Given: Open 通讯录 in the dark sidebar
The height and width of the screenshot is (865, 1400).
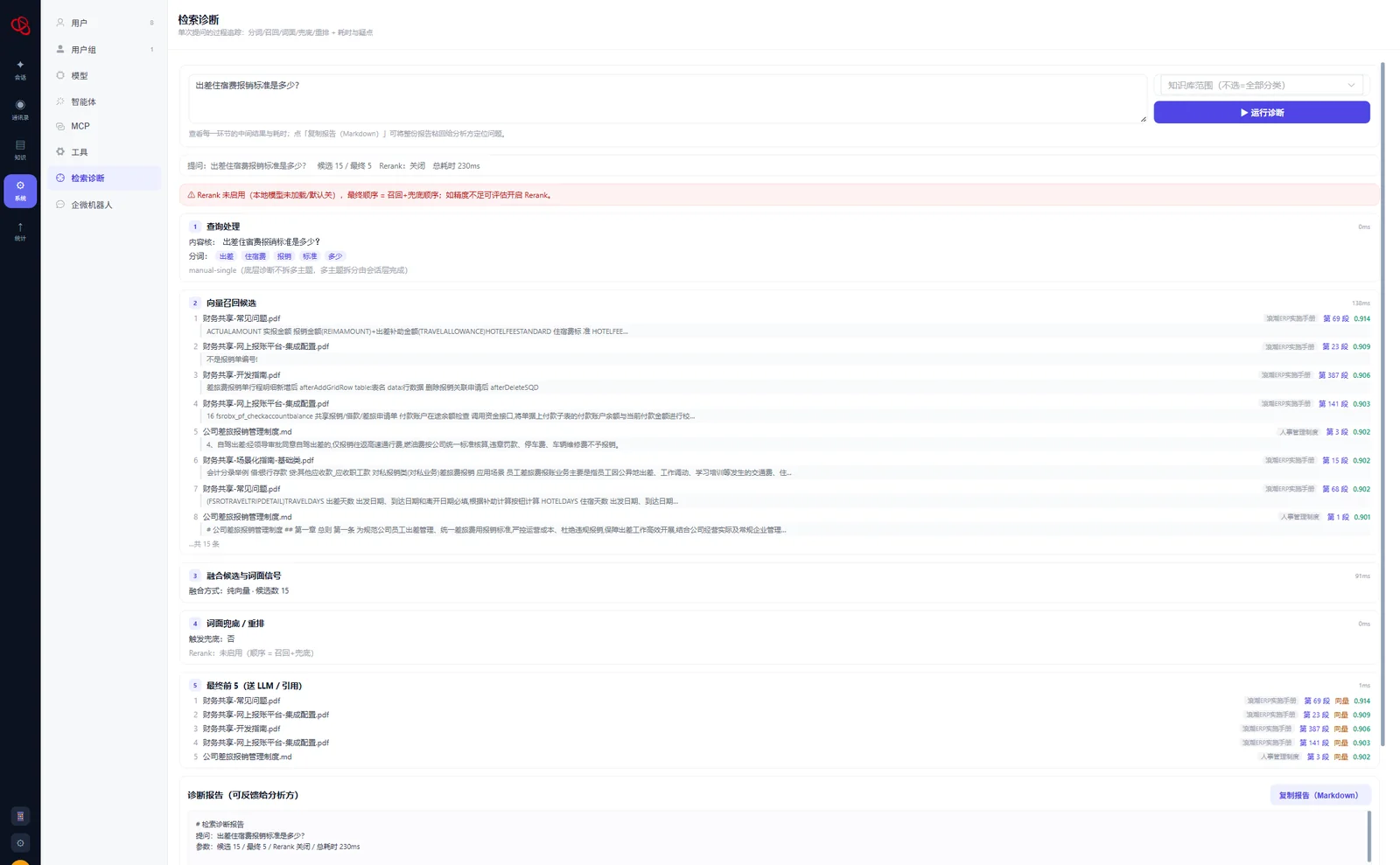Looking at the screenshot, I should coord(20,110).
